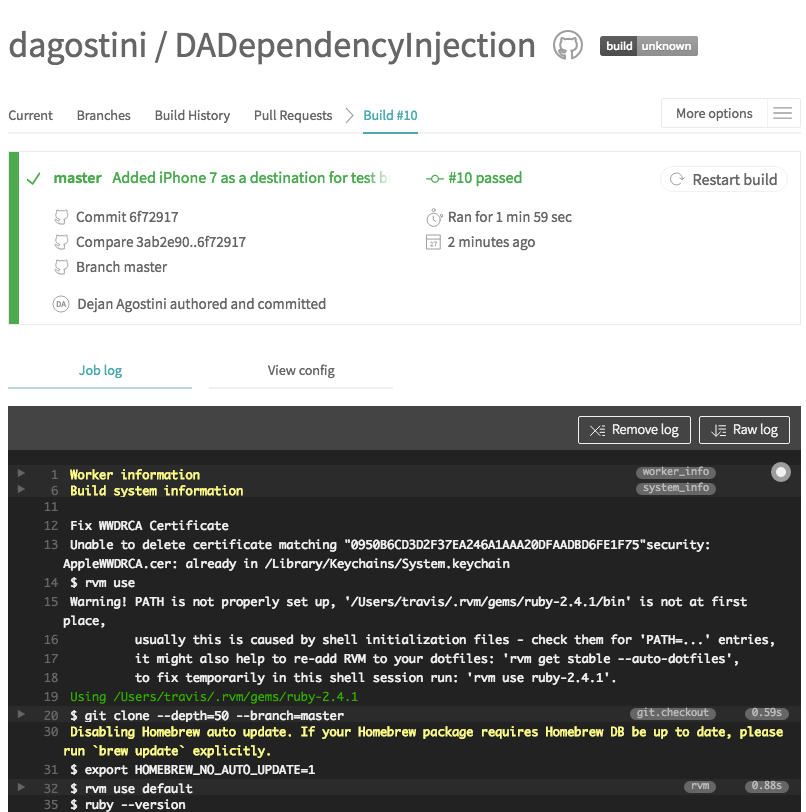Expand the Build system information fold
Screen dimensions: 806x812
(x=22, y=490)
